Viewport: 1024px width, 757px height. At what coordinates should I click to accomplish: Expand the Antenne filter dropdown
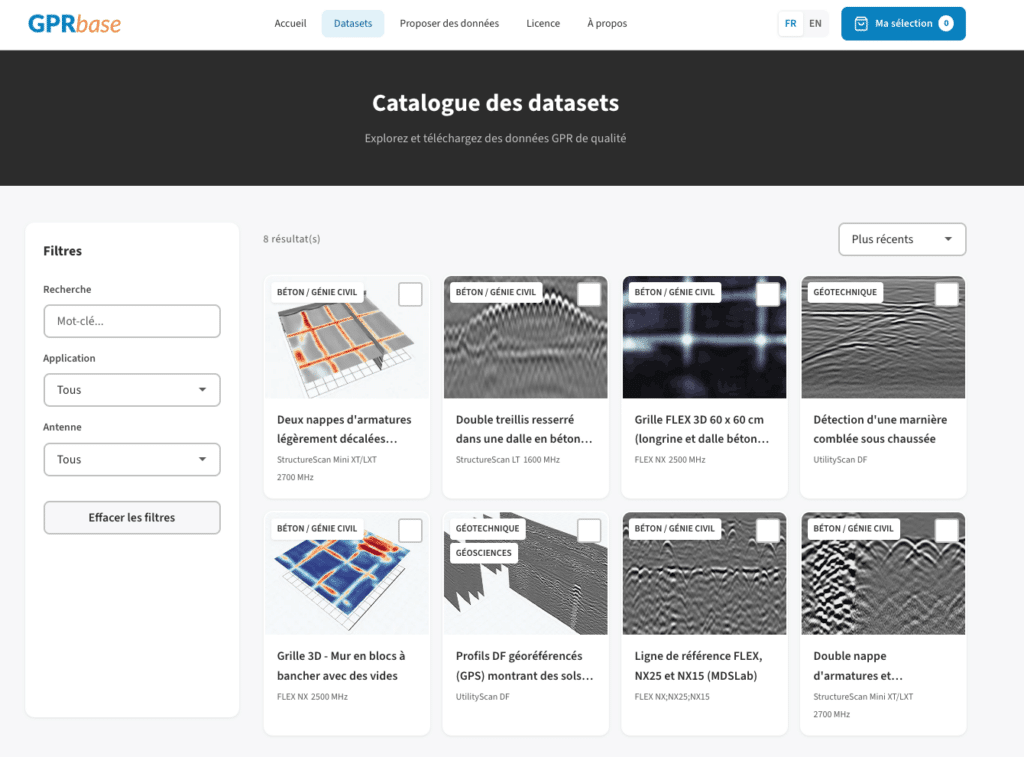[131, 460]
